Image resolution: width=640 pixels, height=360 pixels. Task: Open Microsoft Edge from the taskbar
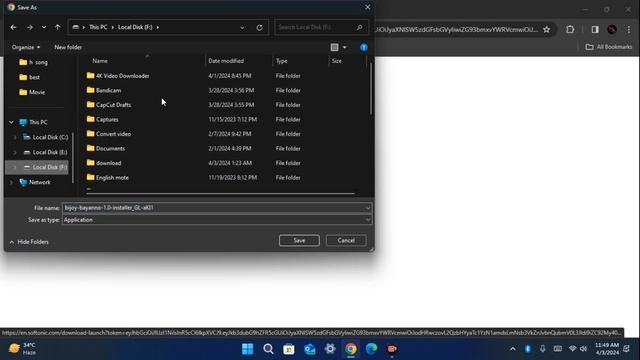tap(371, 349)
